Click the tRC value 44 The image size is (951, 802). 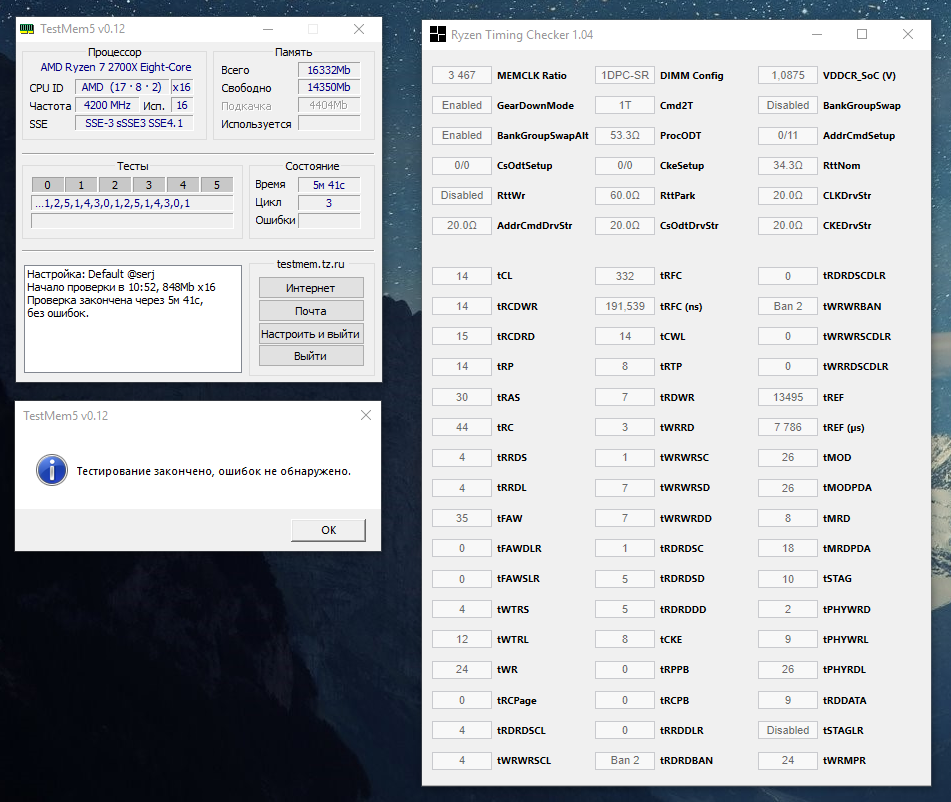[x=462, y=427]
